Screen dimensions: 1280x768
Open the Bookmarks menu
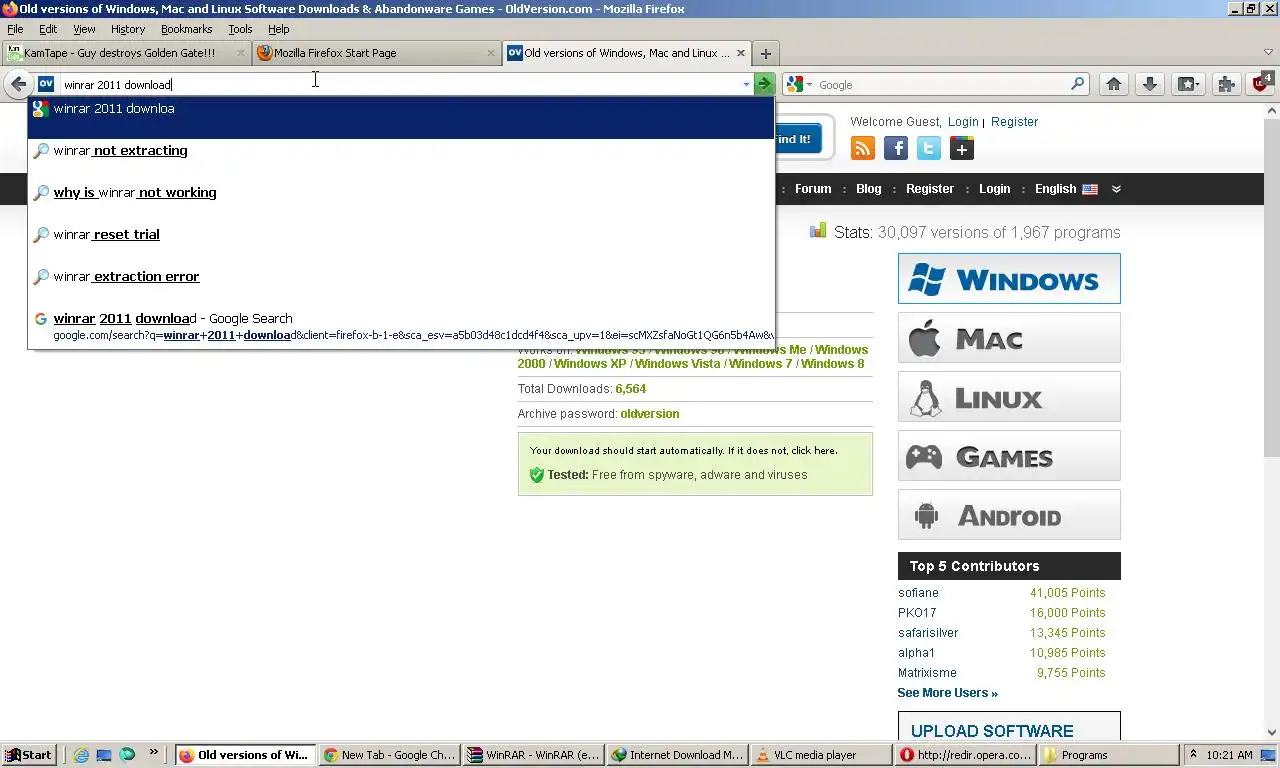[x=187, y=29]
